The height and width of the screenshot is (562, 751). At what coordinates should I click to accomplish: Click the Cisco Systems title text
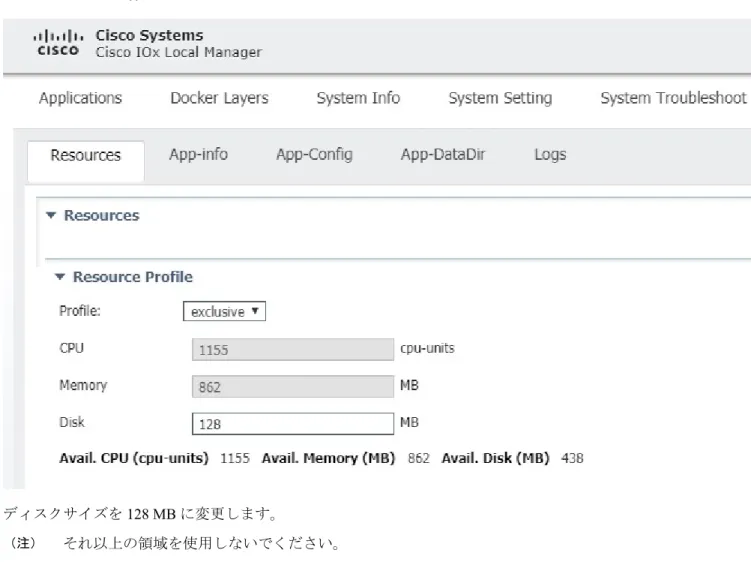[149, 35]
